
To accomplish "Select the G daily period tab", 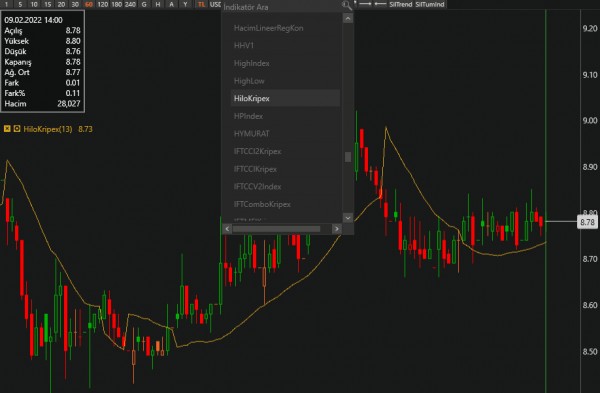I will click(144, 5).
